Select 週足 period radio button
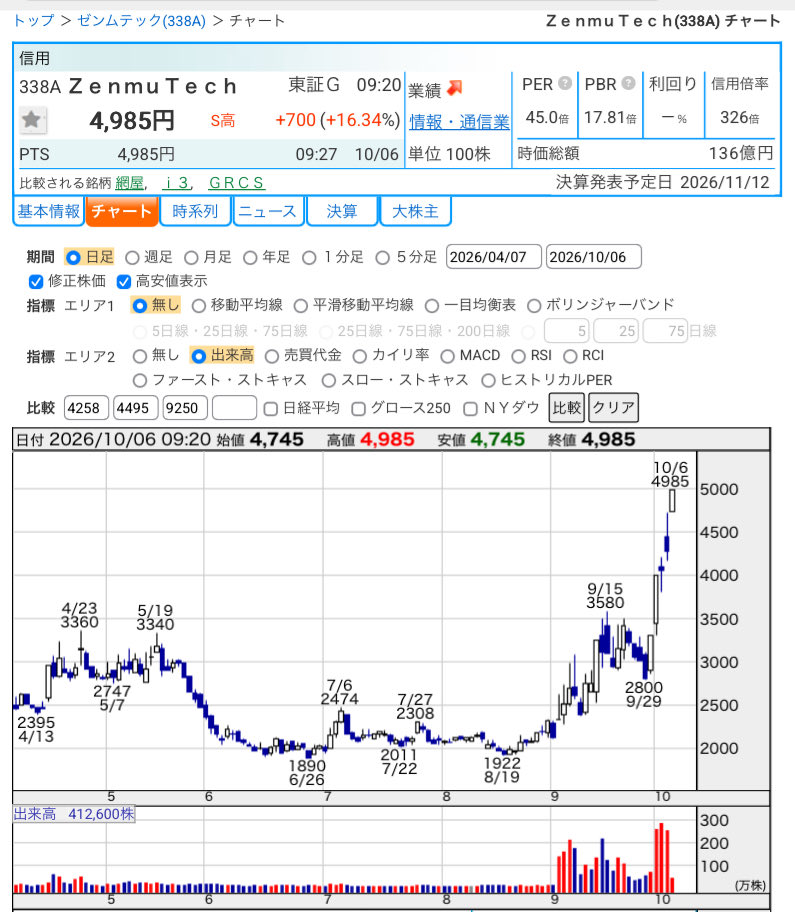This screenshot has width=795, height=912. pyautogui.click(x=132, y=257)
